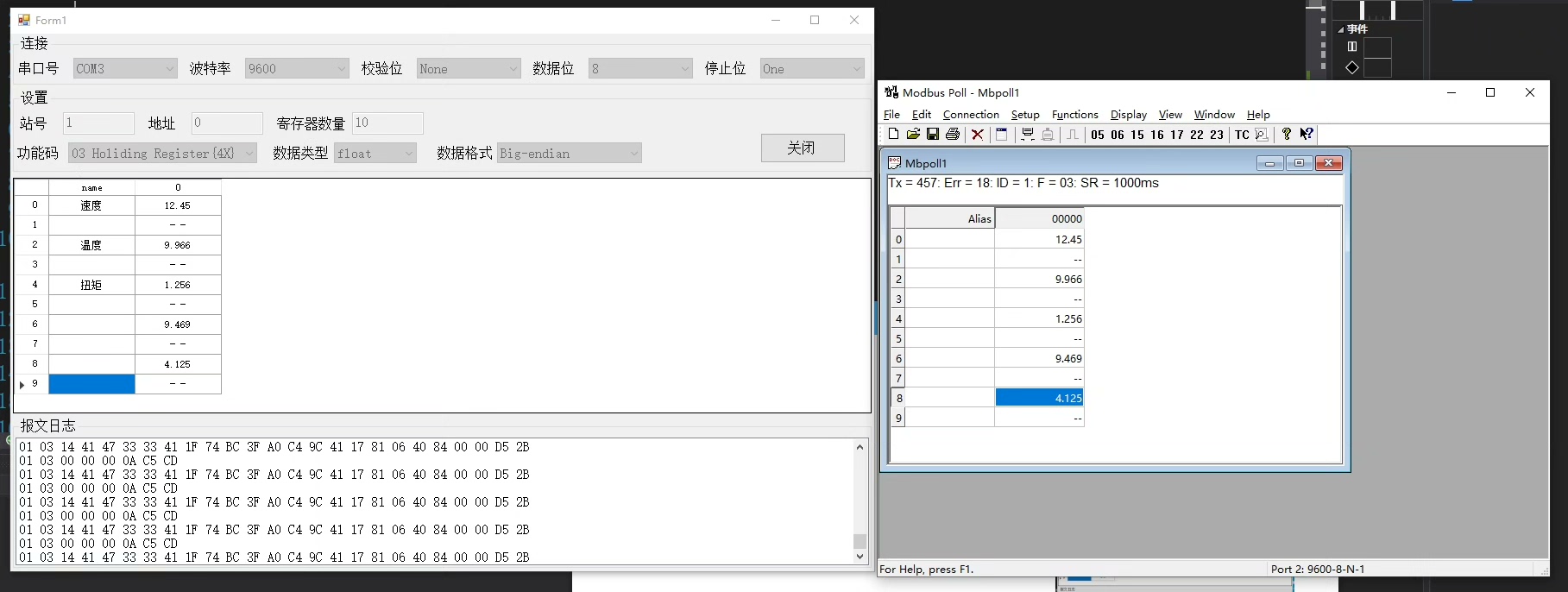This screenshot has width=1568, height=592.
Task: Click the highlighted 4.125 cell in Mbpoll1
Action: point(1039,398)
